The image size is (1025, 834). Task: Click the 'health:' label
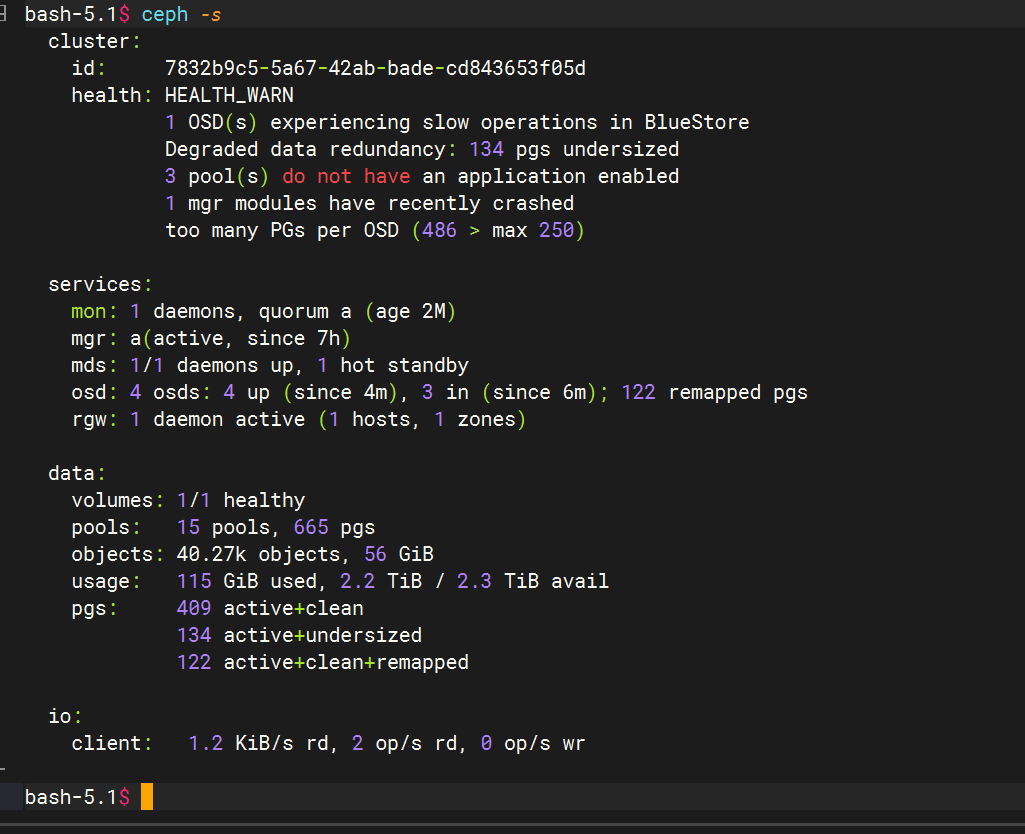pos(112,95)
